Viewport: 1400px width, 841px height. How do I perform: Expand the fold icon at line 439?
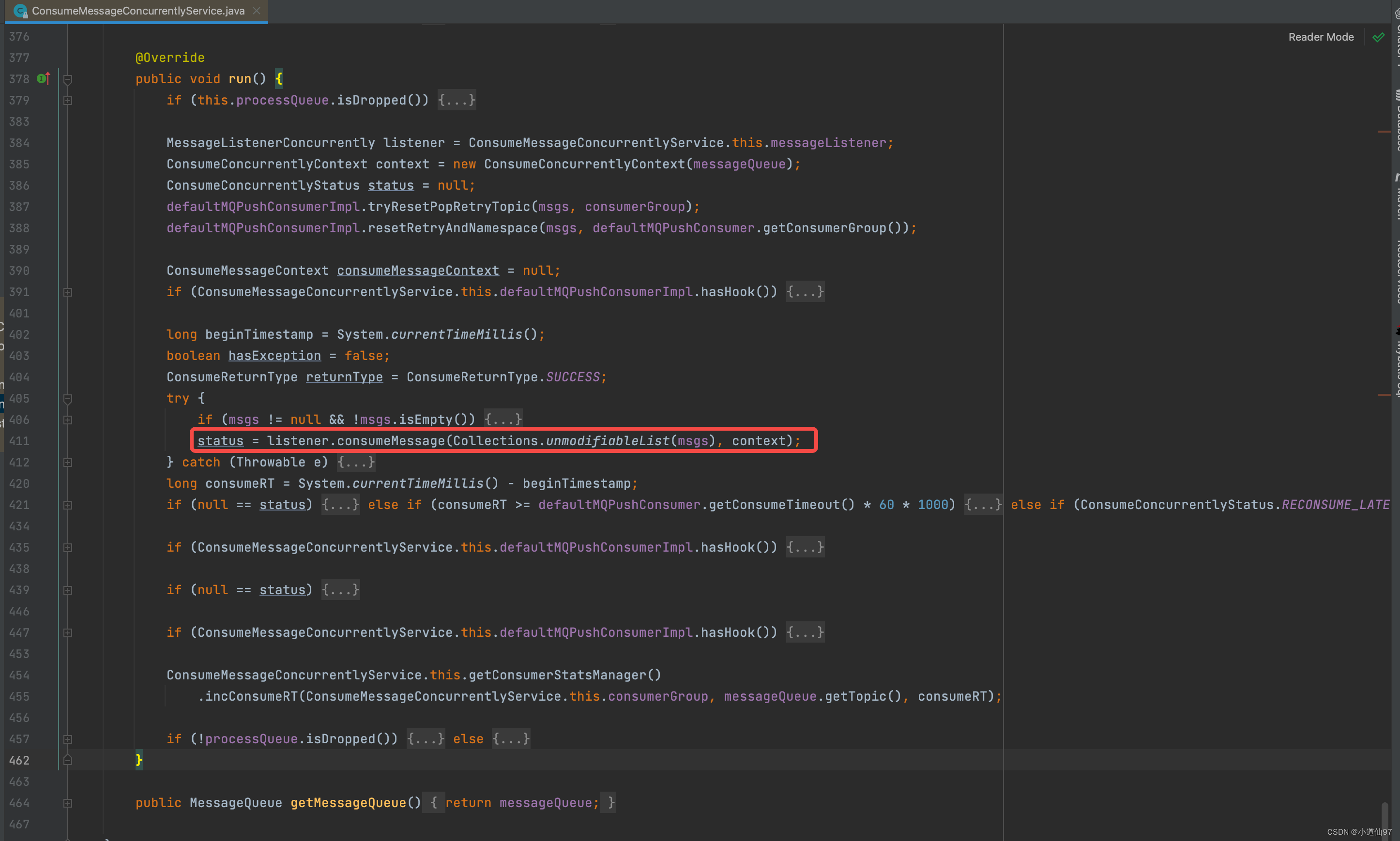click(x=67, y=590)
